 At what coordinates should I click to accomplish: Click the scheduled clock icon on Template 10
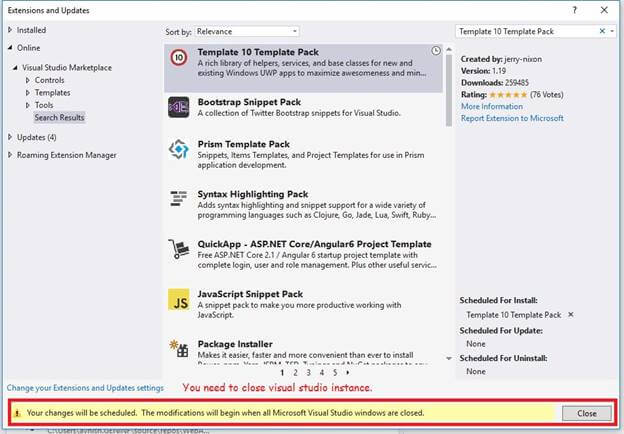436,51
